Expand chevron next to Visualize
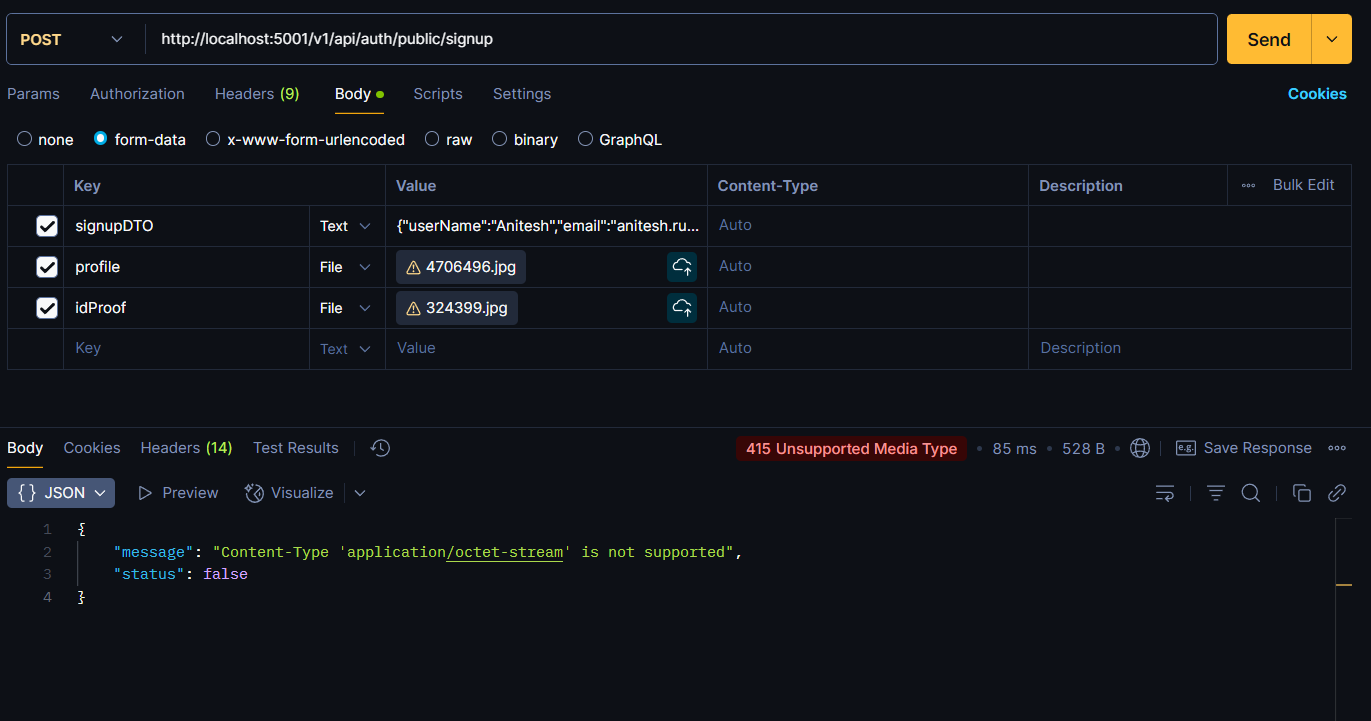 pyautogui.click(x=360, y=493)
